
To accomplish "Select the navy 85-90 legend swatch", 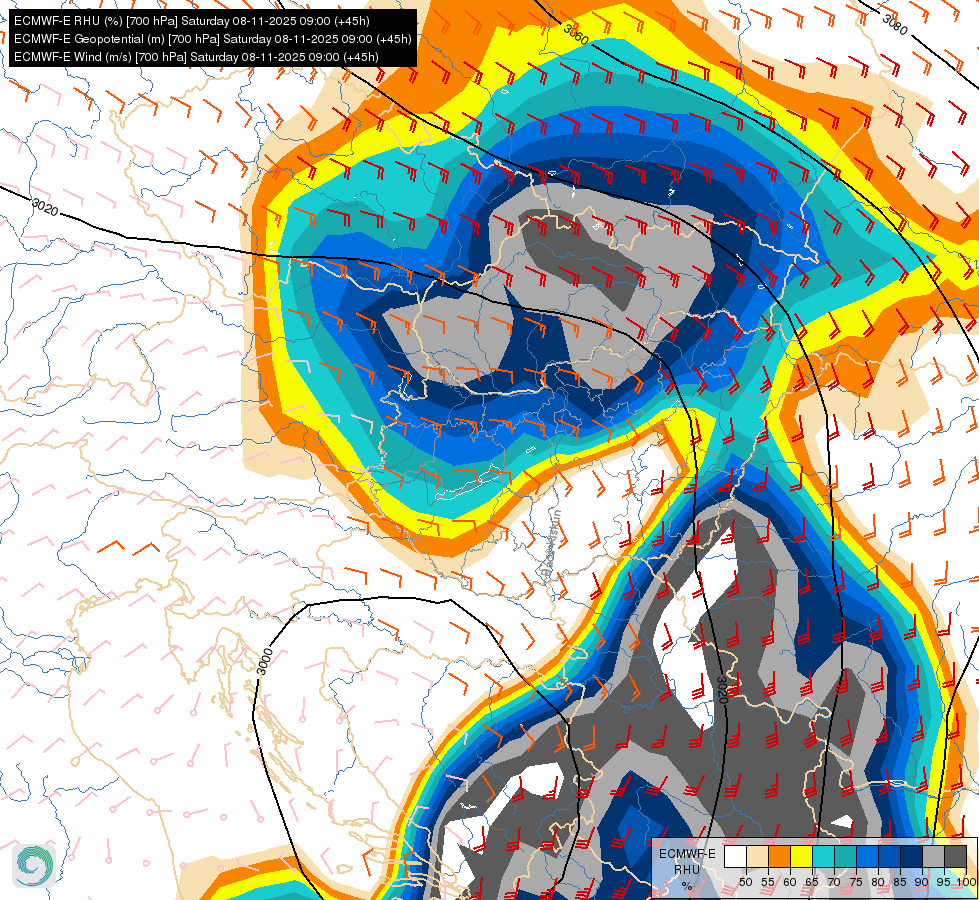I will point(911,856).
